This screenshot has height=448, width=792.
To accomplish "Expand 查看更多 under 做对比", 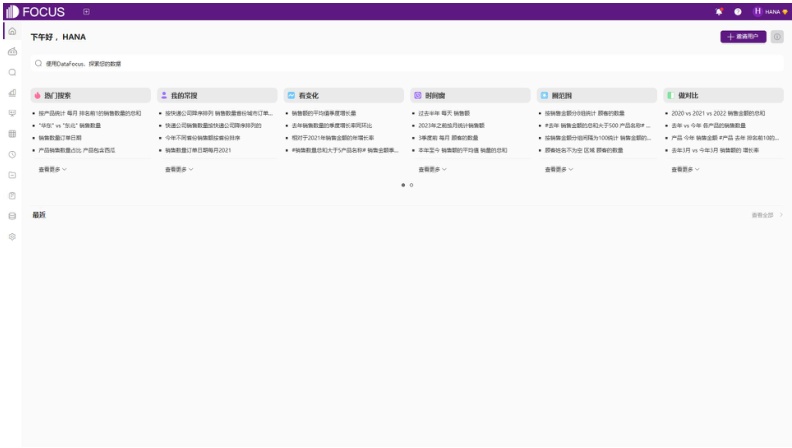I will point(685,170).
